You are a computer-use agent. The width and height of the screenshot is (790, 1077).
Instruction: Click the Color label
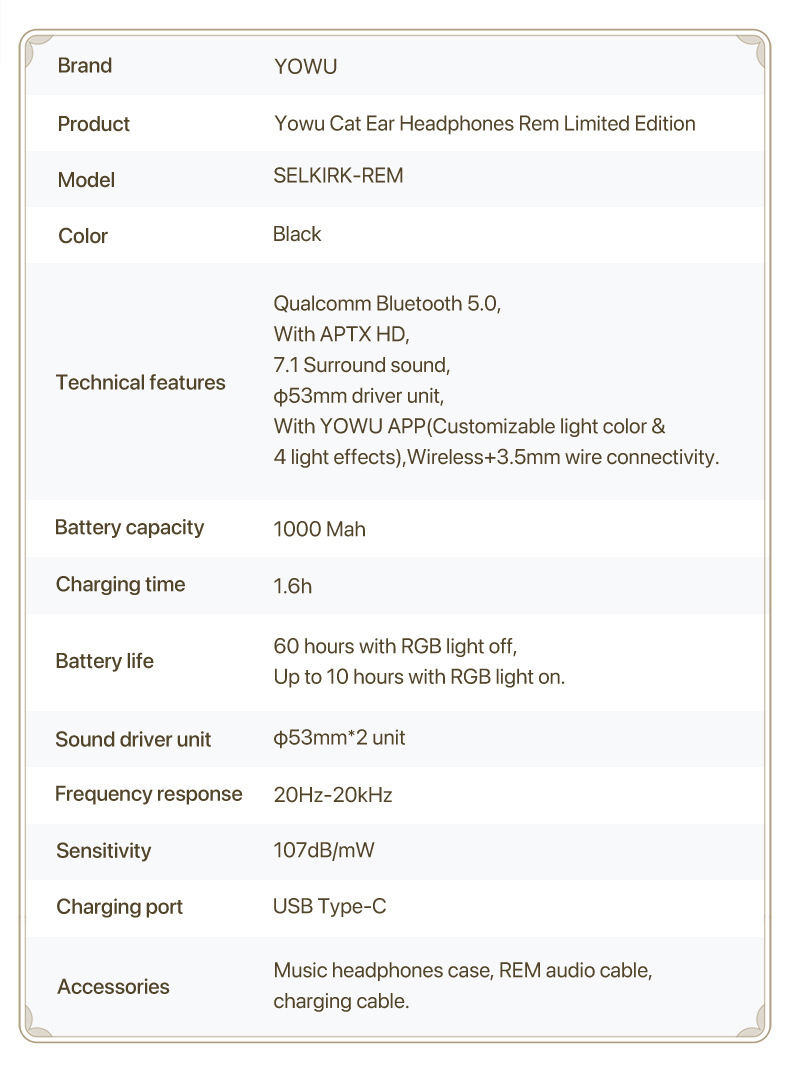tap(83, 236)
